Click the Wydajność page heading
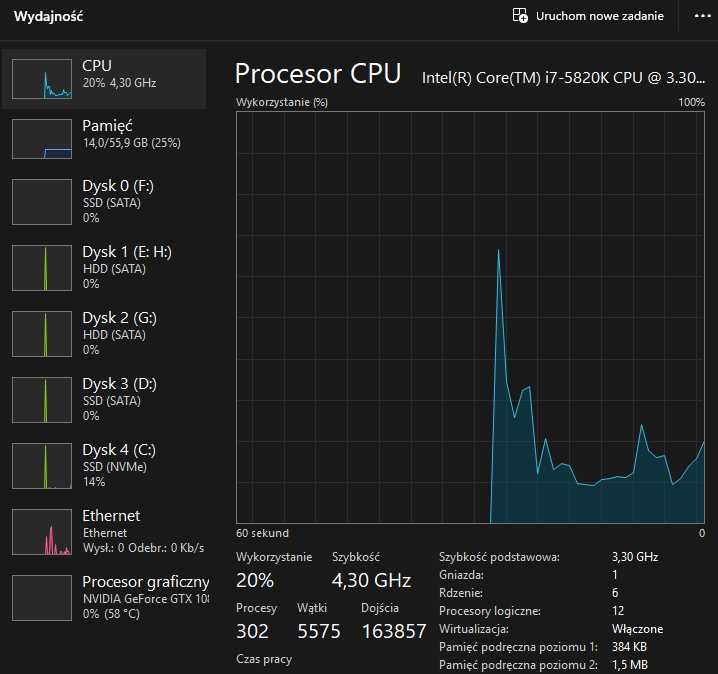The height and width of the screenshot is (674, 718). coord(48,16)
